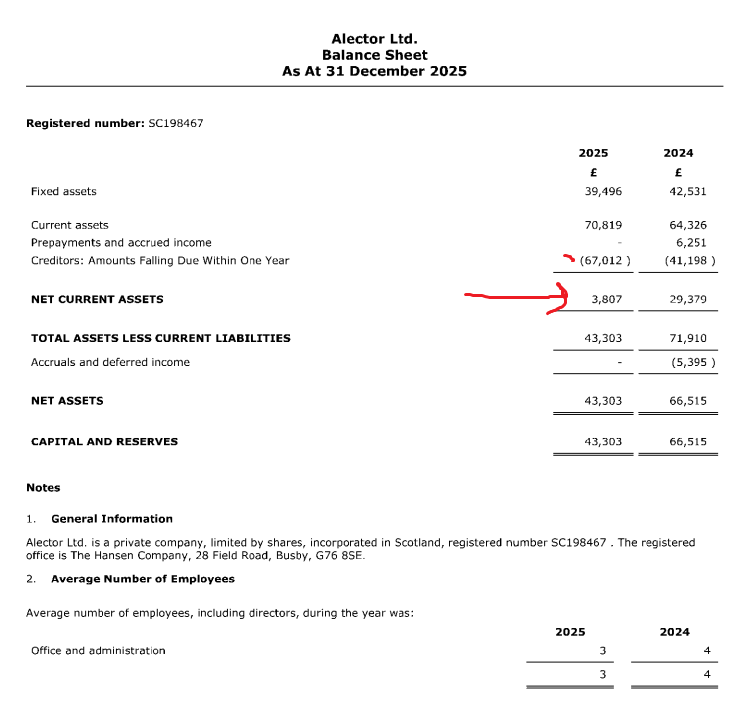Click the Net Assets 2024 value 66,515
Image resolution: width=750 pixels, height=706 pixels.
click(688, 401)
